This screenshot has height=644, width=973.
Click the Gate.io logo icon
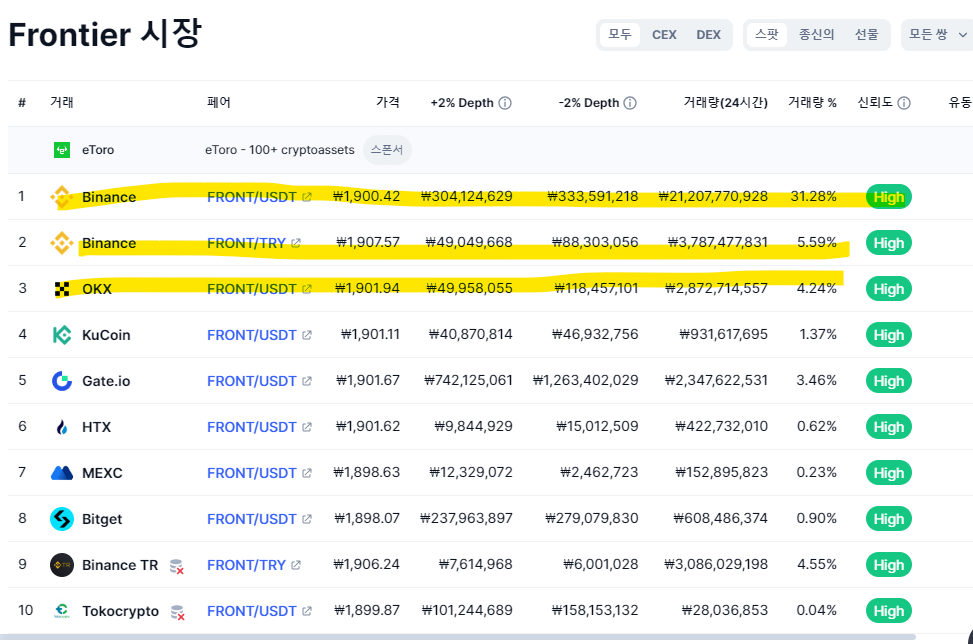62,381
